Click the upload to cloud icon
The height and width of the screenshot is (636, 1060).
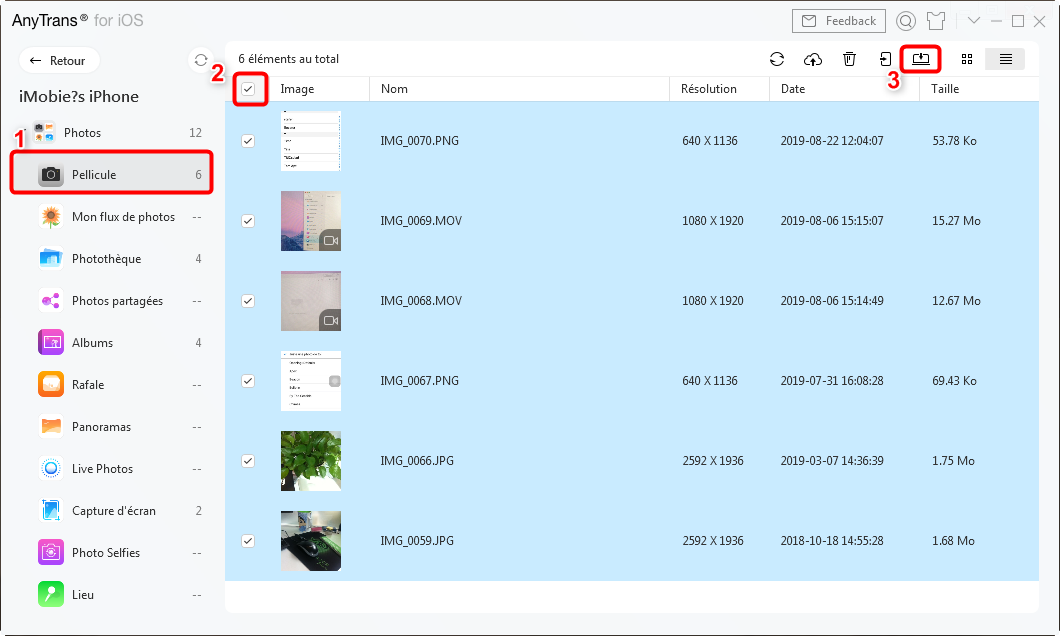(813, 59)
